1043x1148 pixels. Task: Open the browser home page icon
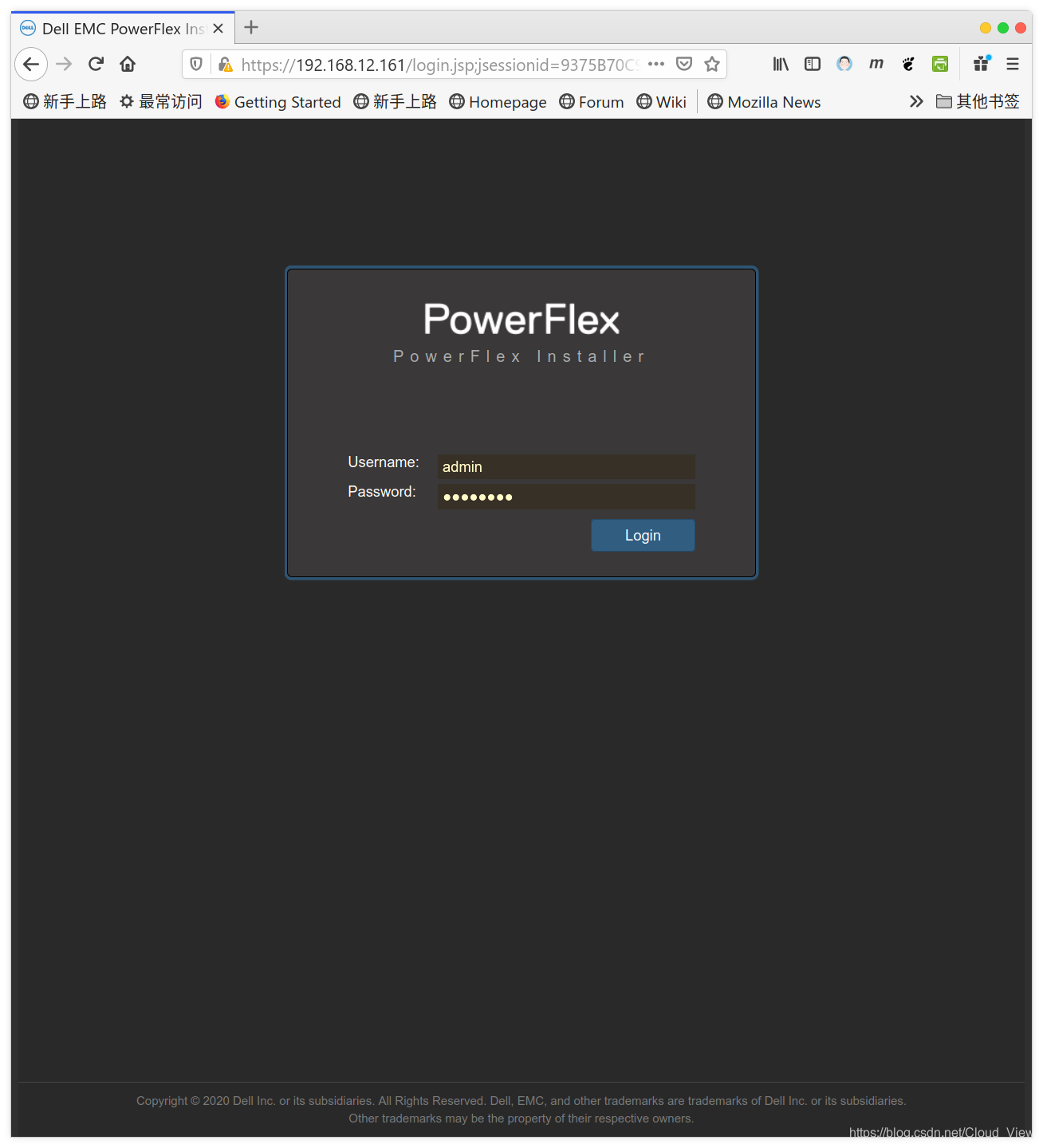pyautogui.click(x=128, y=64)
